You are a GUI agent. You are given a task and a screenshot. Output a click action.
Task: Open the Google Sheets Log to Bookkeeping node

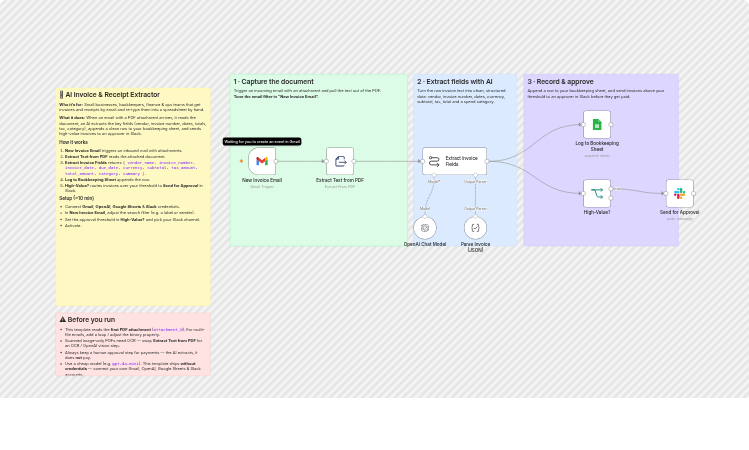coord(597,125)
